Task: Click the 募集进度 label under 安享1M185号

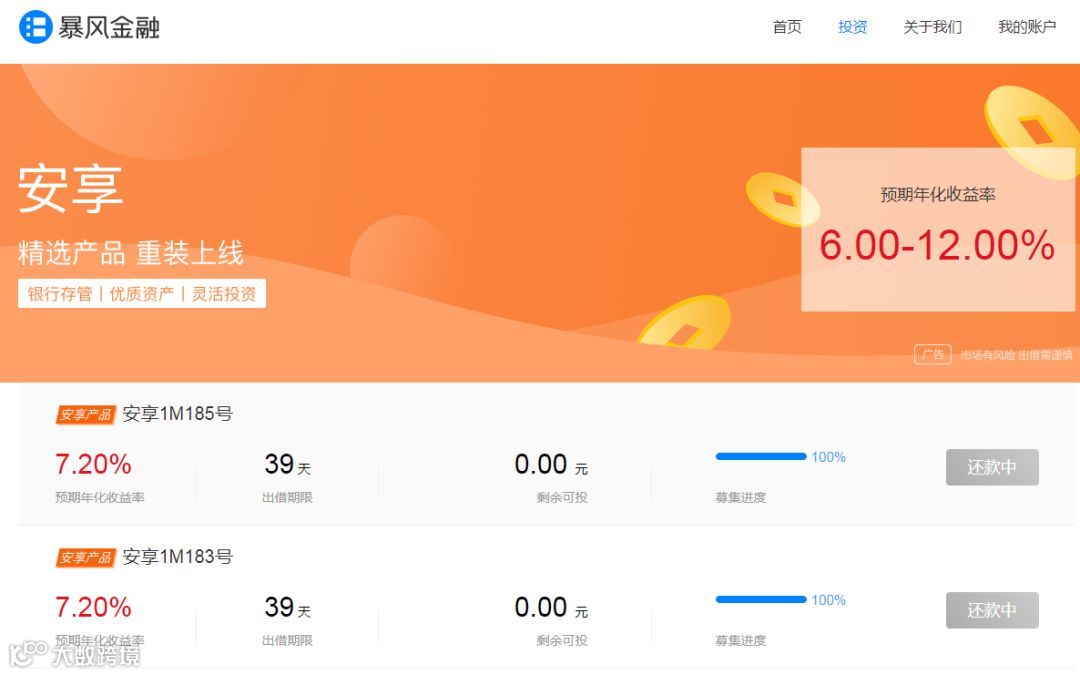Action: 741,497
